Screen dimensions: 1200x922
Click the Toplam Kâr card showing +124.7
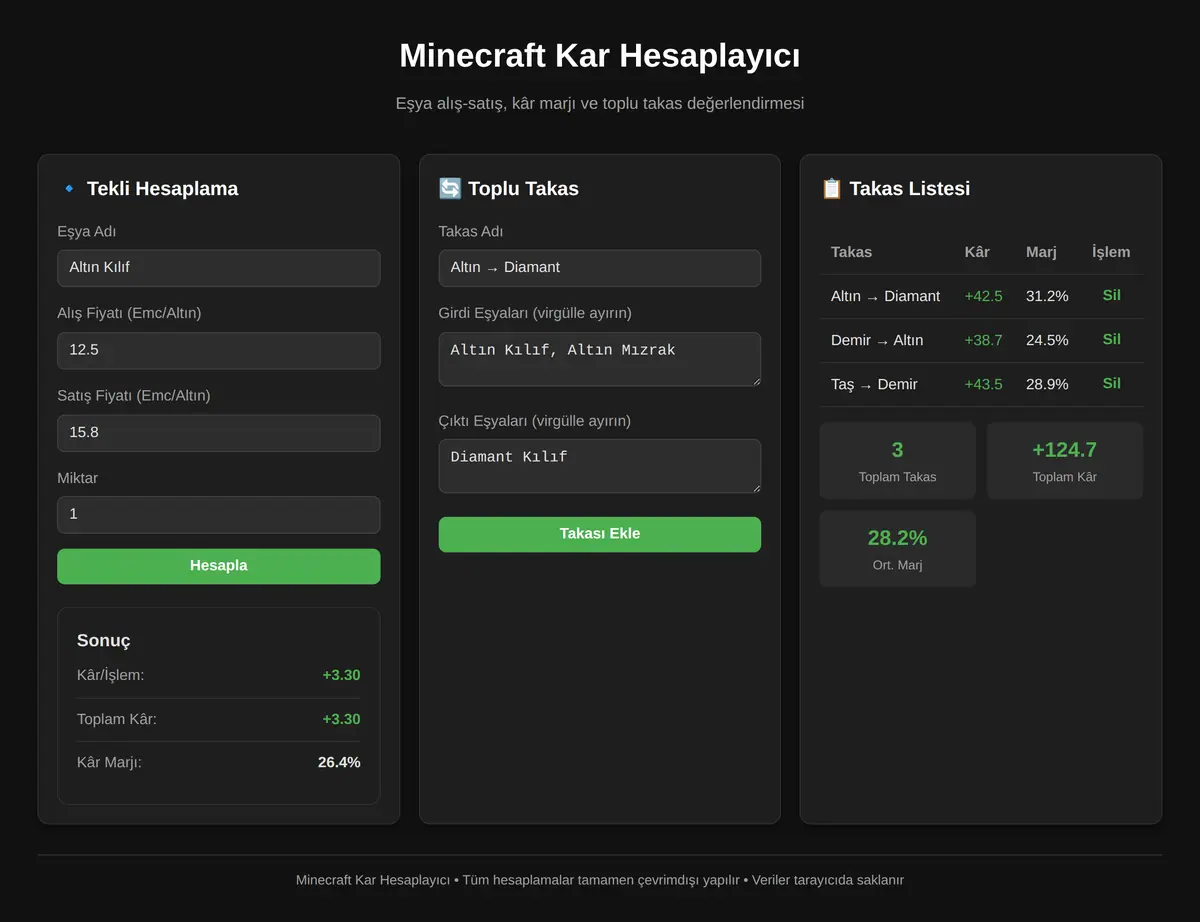(1064, 460)
